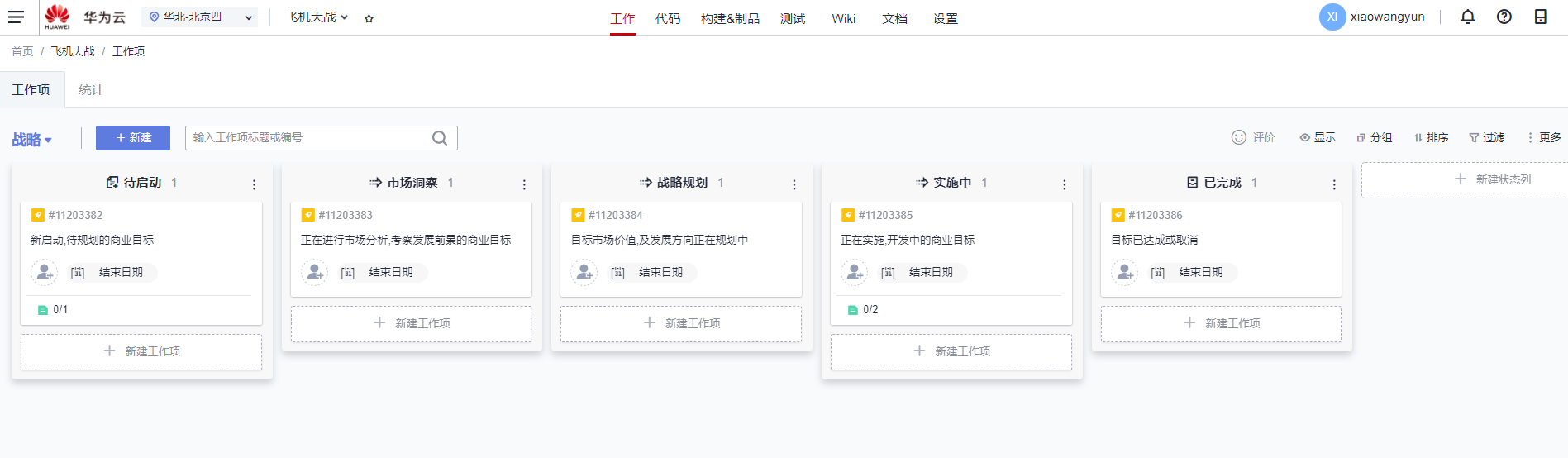This screenshot has width=1568, height=458.
Task: Open the help question mark icon
Action: tap(1504, 17)
